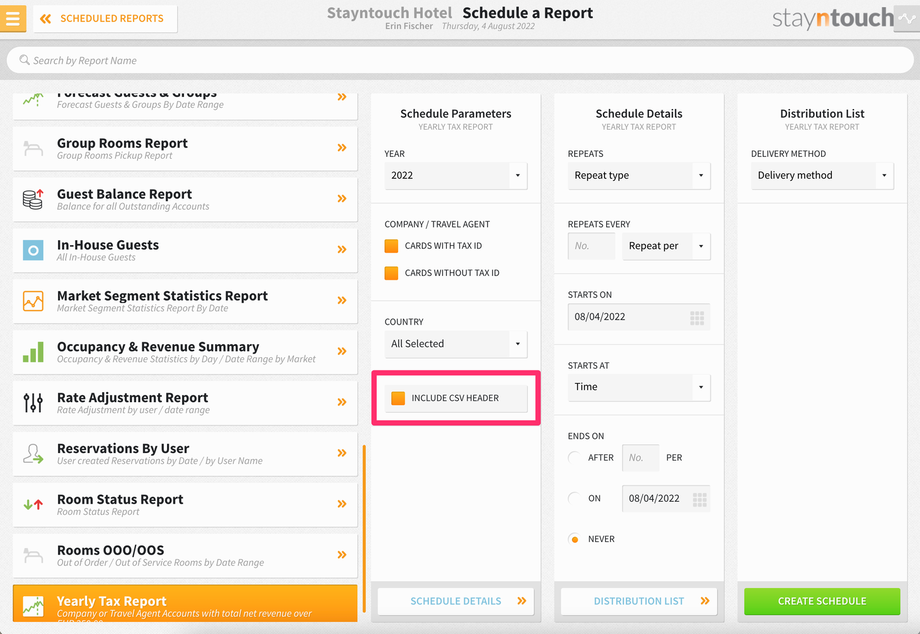Open the Year dropdown showing 2022
Viewport: 920px width, 634px height.
tap(456, 175)
